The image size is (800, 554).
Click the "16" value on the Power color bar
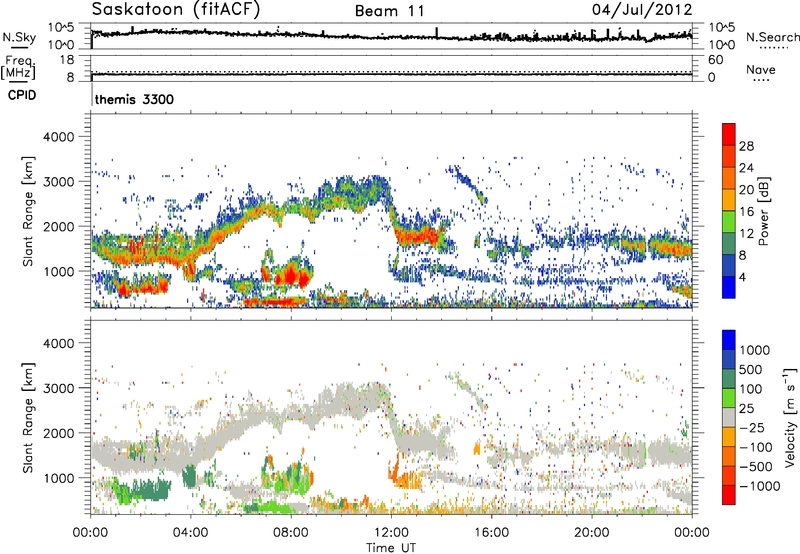point(746,212)
